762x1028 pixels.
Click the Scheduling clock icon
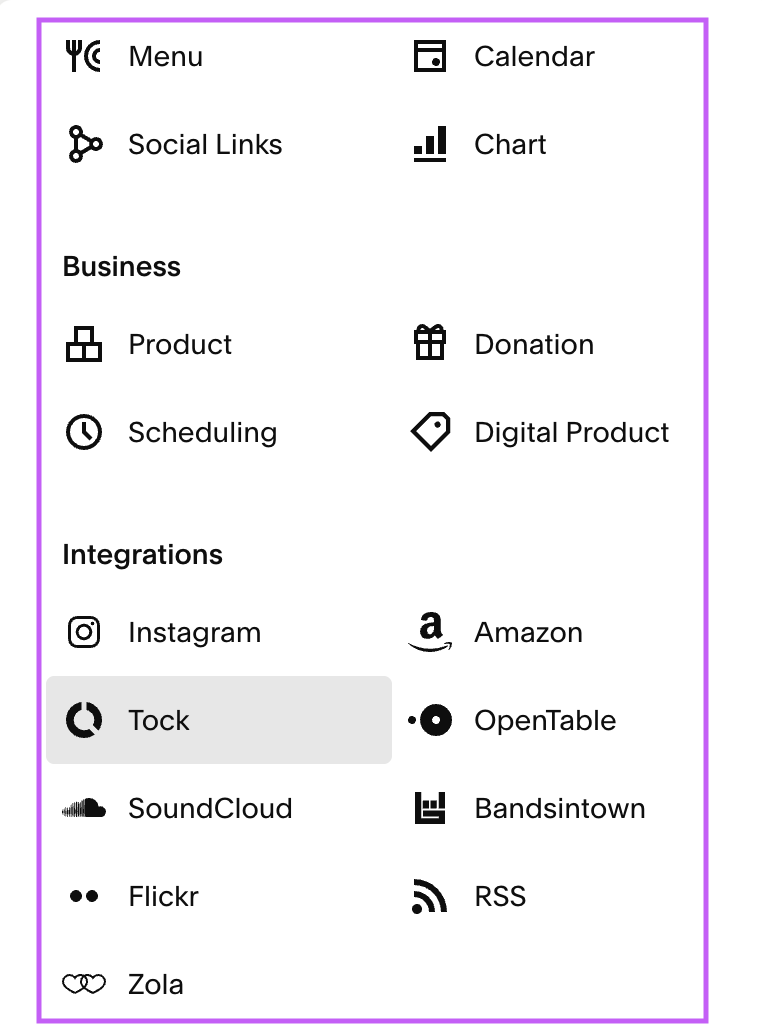84,432
